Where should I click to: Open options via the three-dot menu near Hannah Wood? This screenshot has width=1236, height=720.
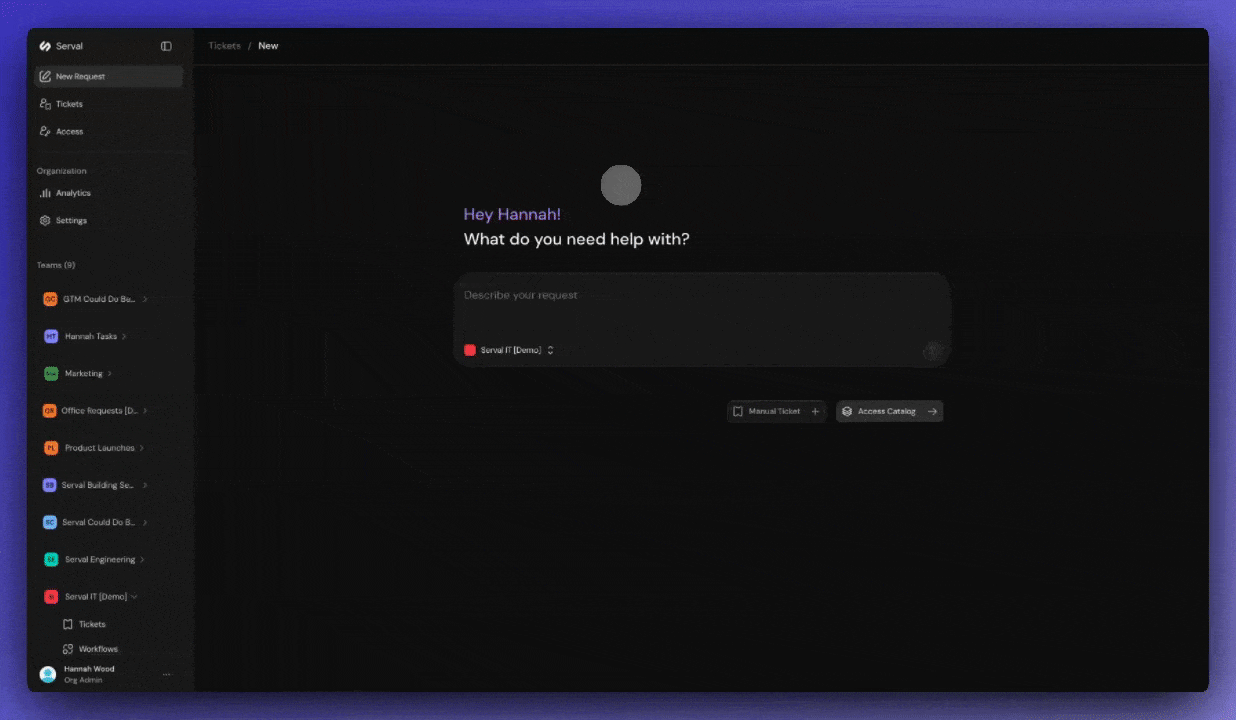[167, 674]
